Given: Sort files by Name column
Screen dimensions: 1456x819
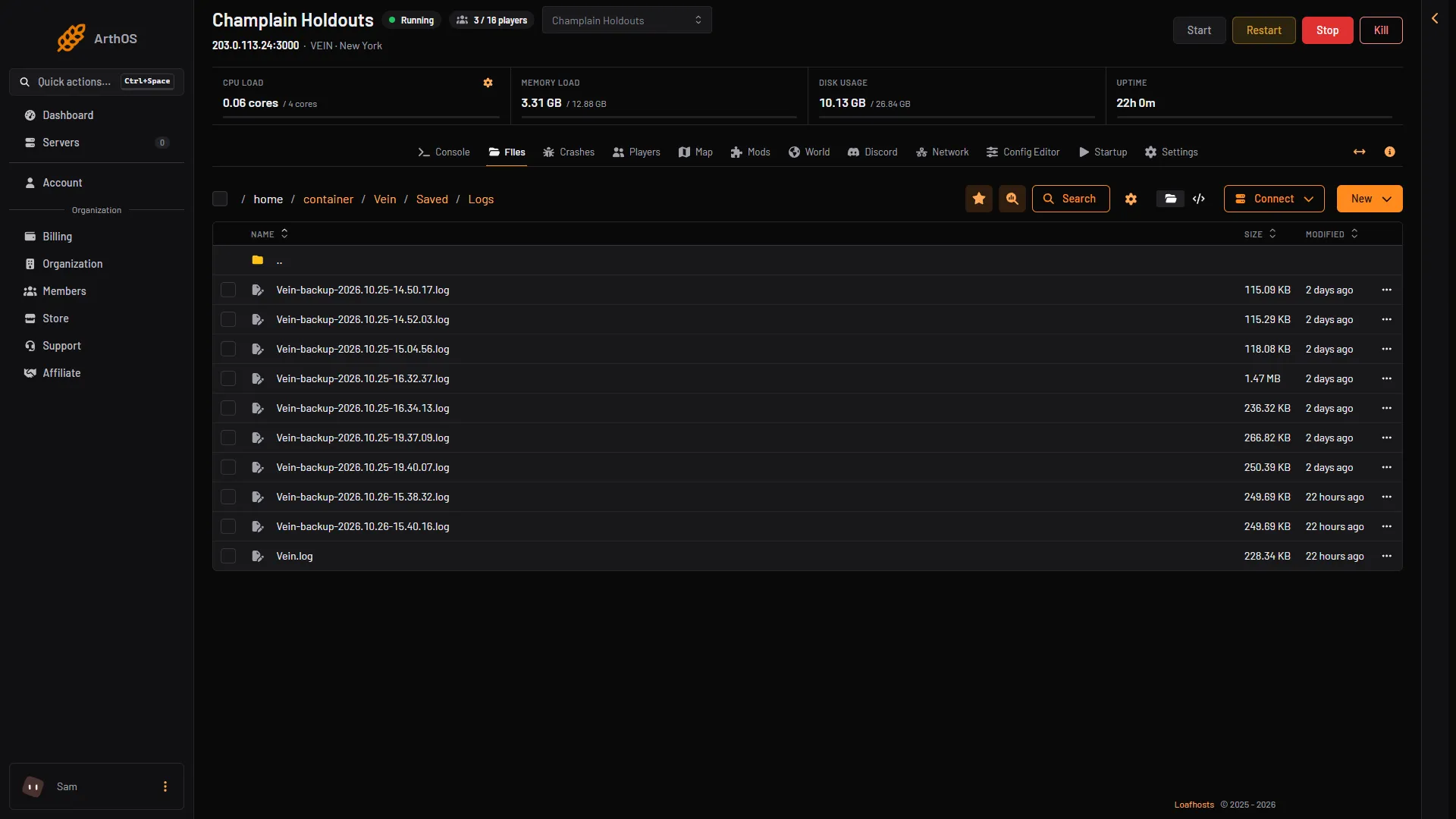Looking at the screenshot, I should (269, 234).
